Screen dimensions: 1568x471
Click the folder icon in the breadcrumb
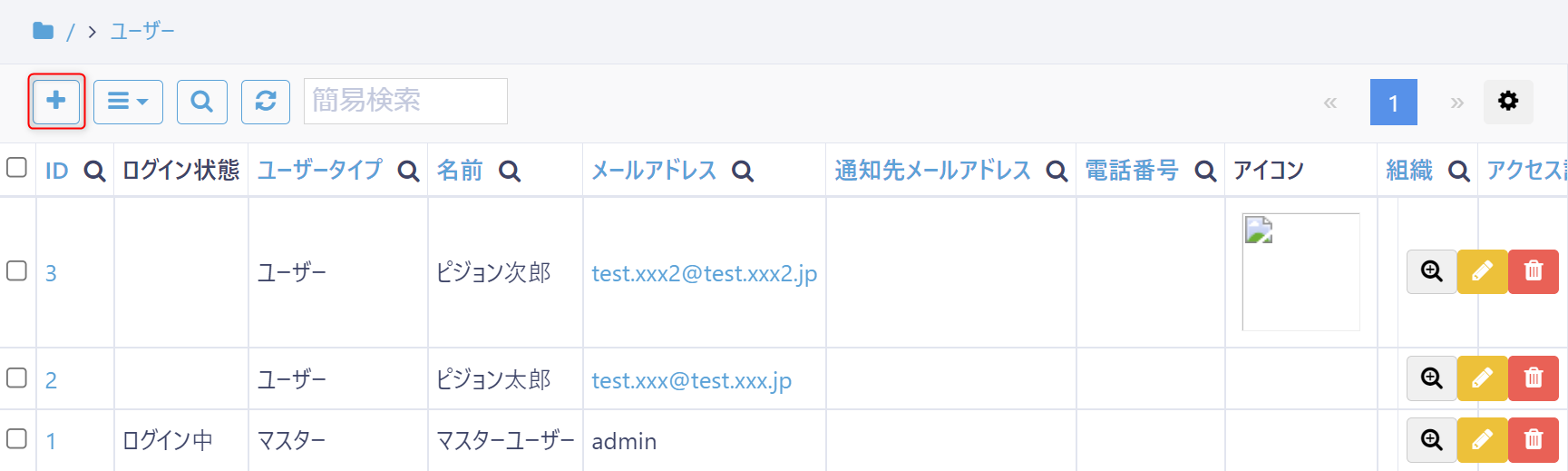click(43, 31)
